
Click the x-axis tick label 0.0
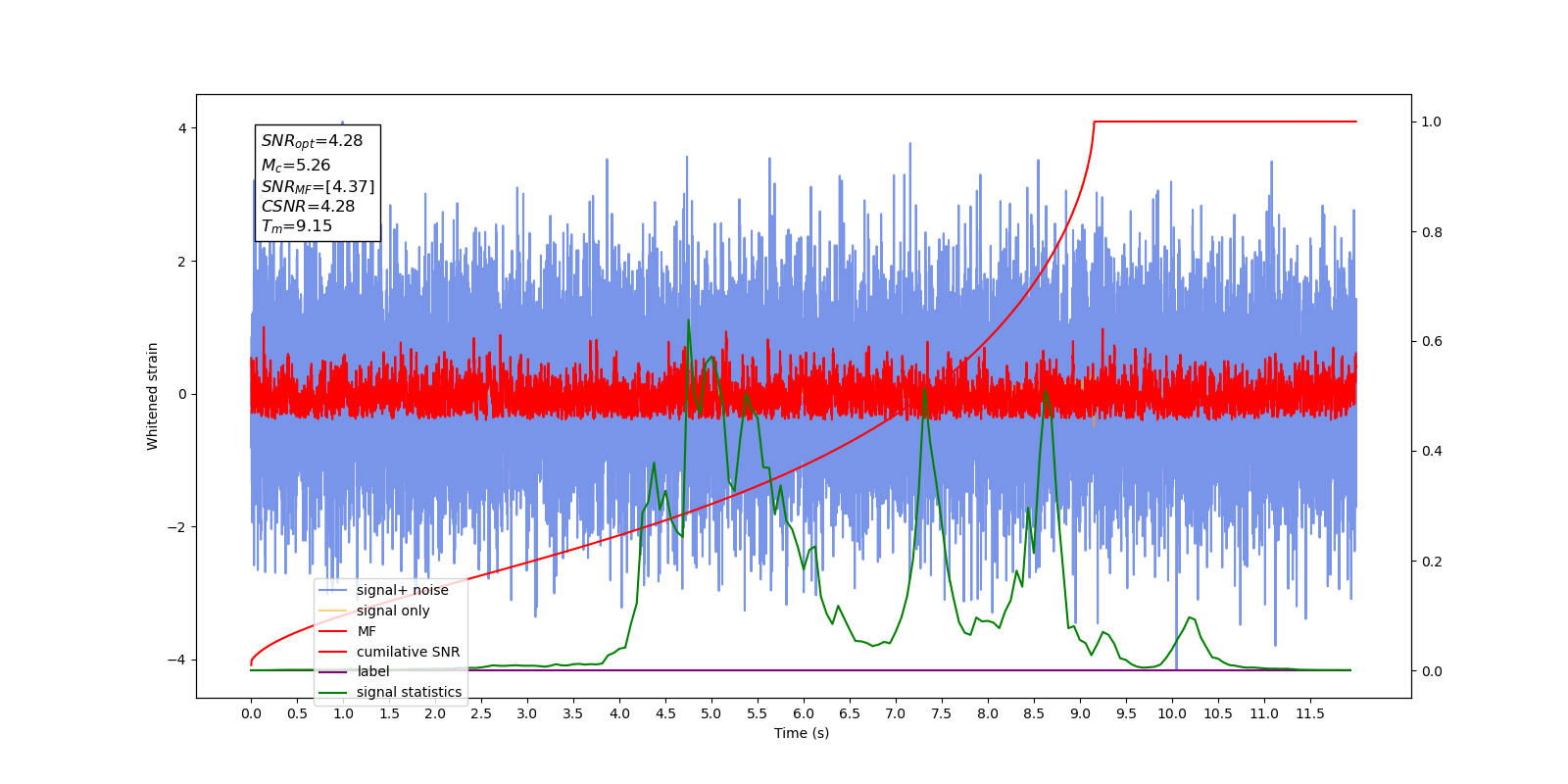[251, 713]
